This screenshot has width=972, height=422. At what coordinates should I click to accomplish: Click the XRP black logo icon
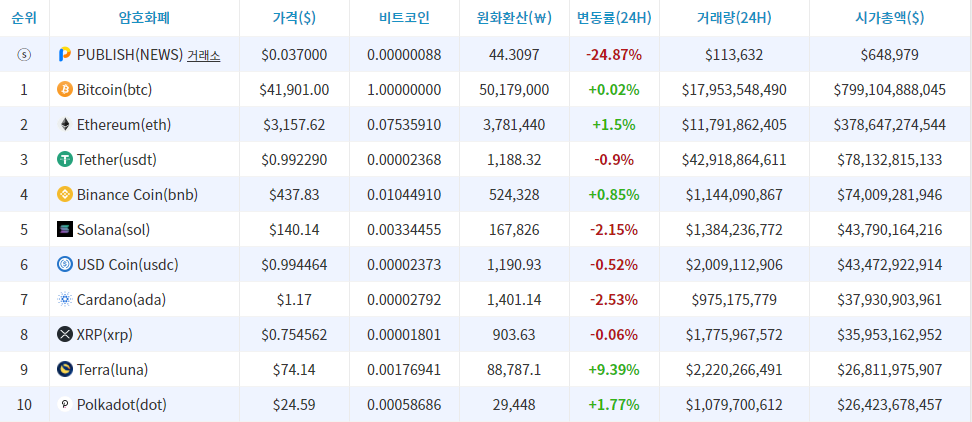pos(64,335)
